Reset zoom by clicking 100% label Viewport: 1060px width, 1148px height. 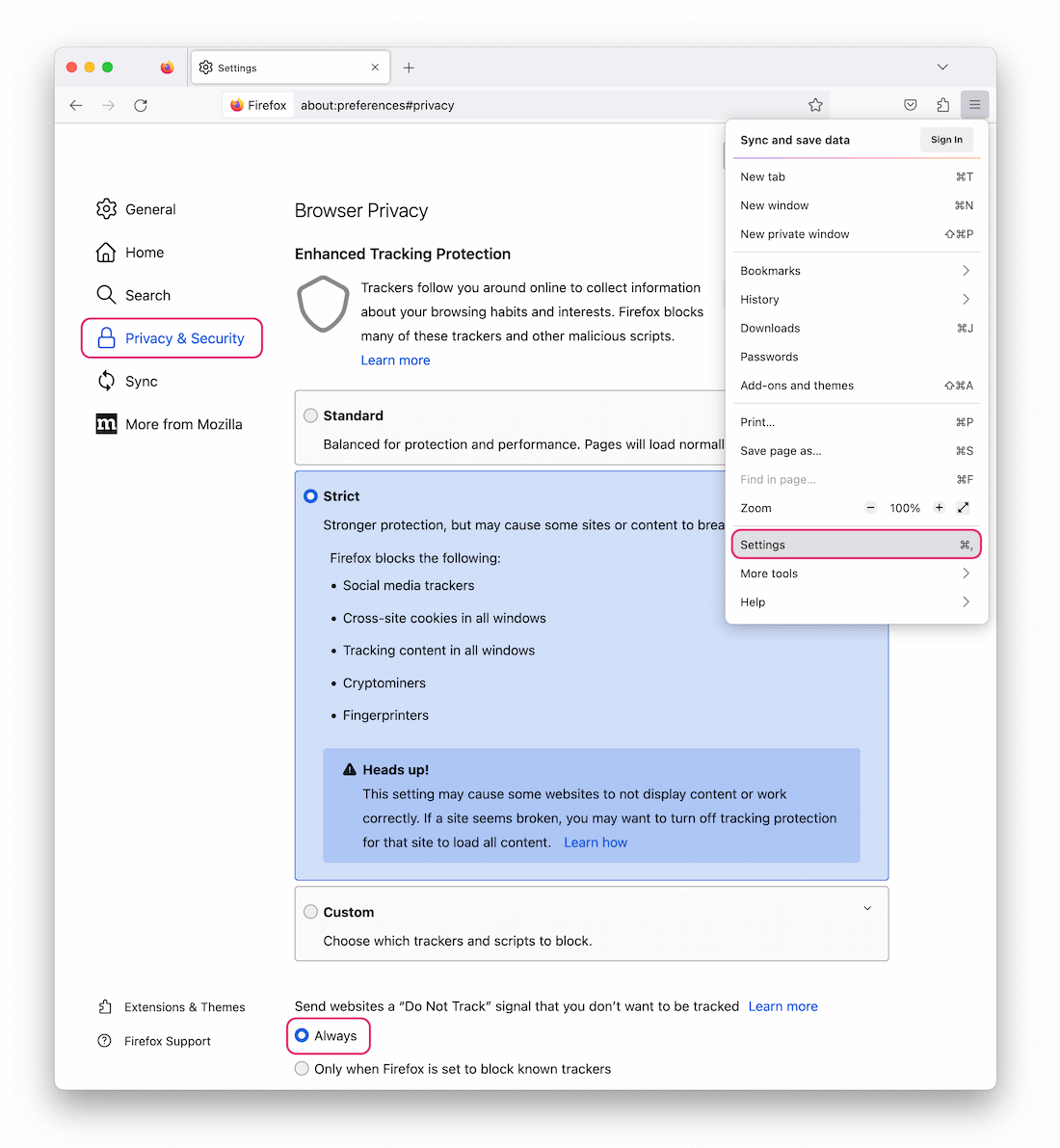point(905,508)
